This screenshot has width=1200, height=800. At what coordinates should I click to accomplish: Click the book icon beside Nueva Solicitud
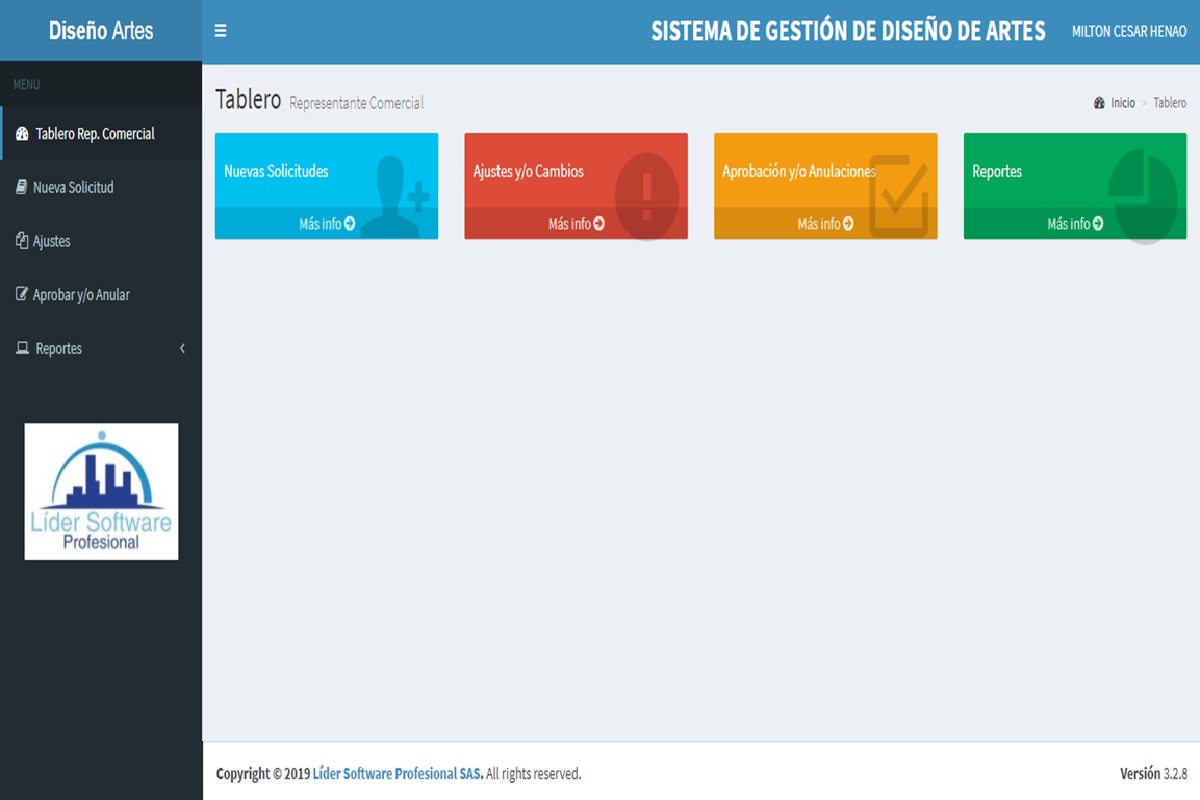(x=21, y=187)
